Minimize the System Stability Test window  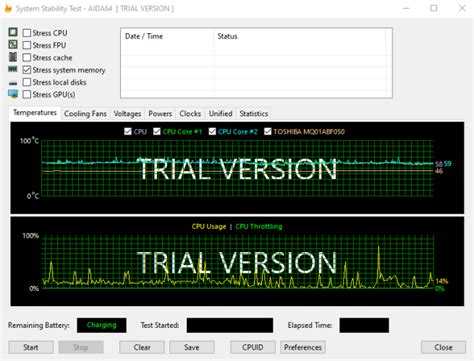coord(406,8)
